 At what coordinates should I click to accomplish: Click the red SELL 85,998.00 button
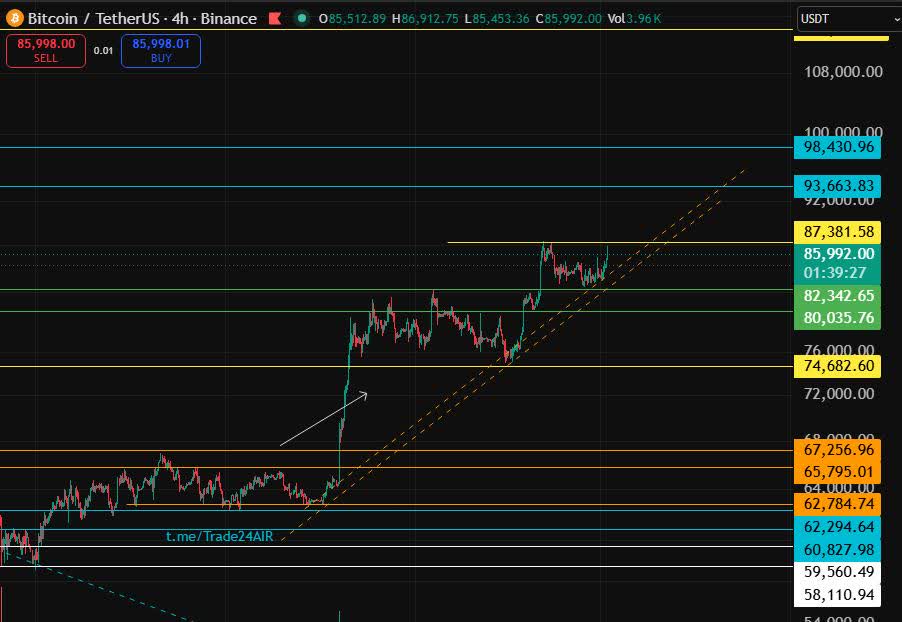pyautogui.click(x=45, y=51)
